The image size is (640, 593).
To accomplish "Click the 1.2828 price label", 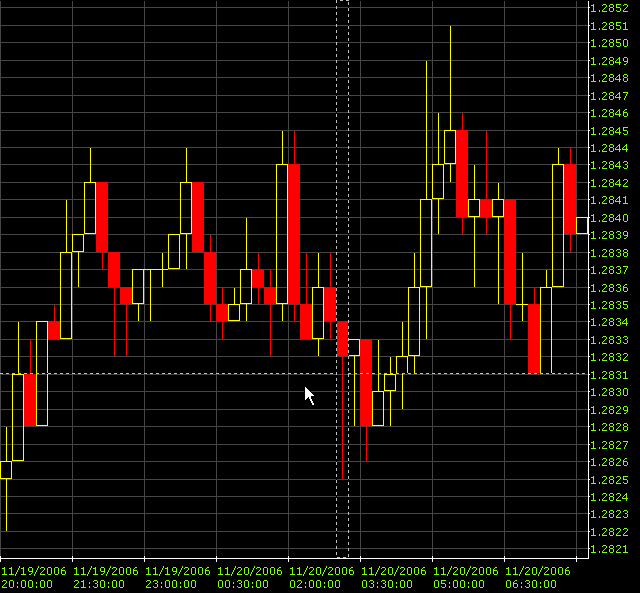I will (609, 427).
